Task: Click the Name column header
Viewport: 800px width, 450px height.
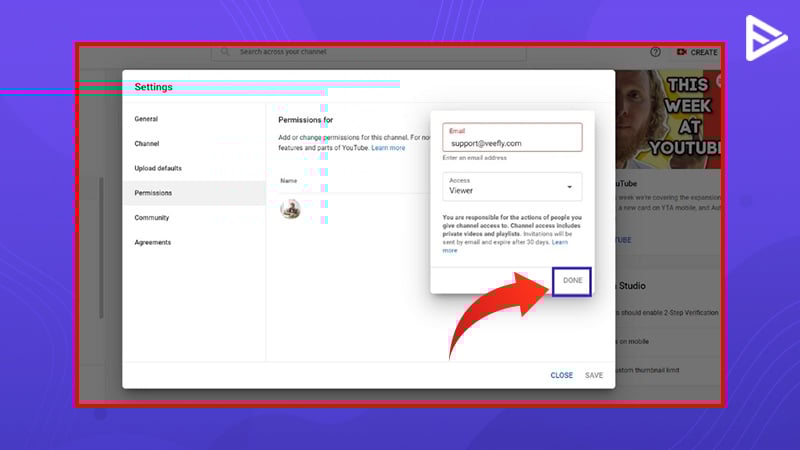Action: 288,181
